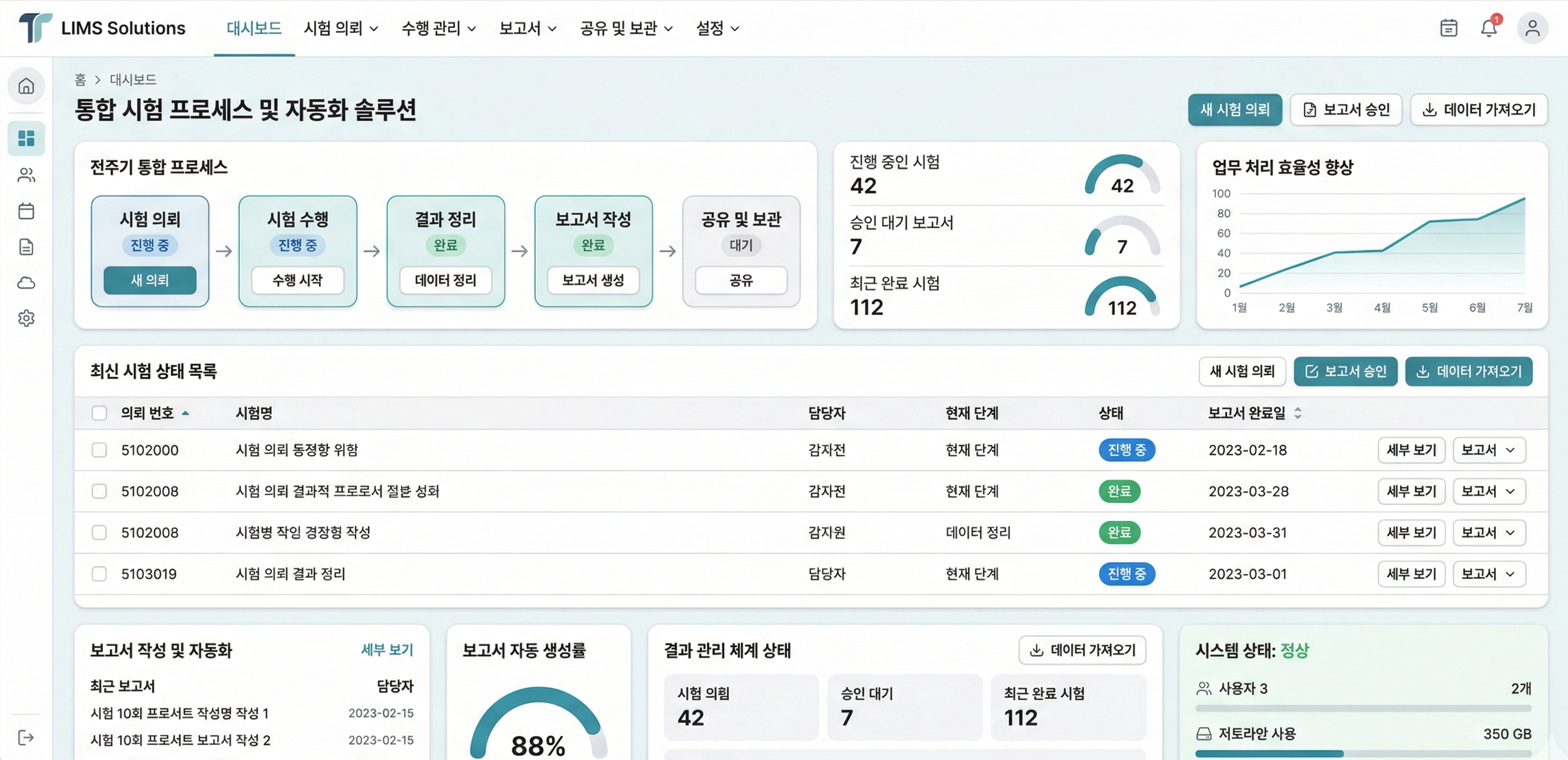Click the 진행 중 status badge on row 5103019
The width and height of the screenshot is (1568, 760).
tap(1127, 574)
